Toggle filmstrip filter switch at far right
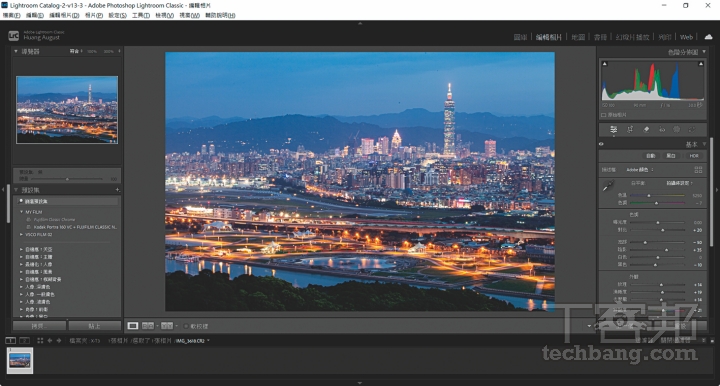 coord(712,341)
